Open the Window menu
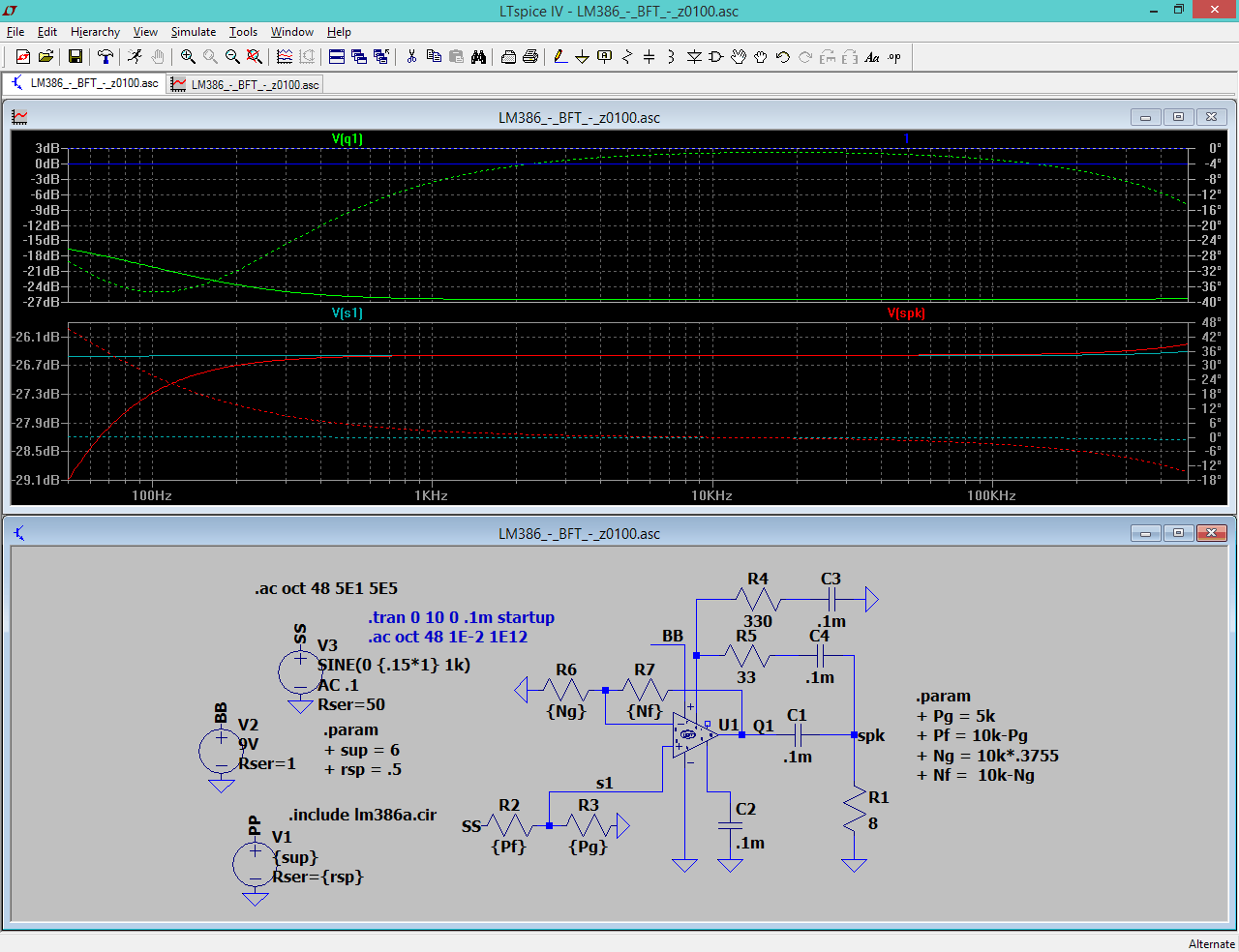The height and width of the screenshot is (952, 1239). point(292,32)
